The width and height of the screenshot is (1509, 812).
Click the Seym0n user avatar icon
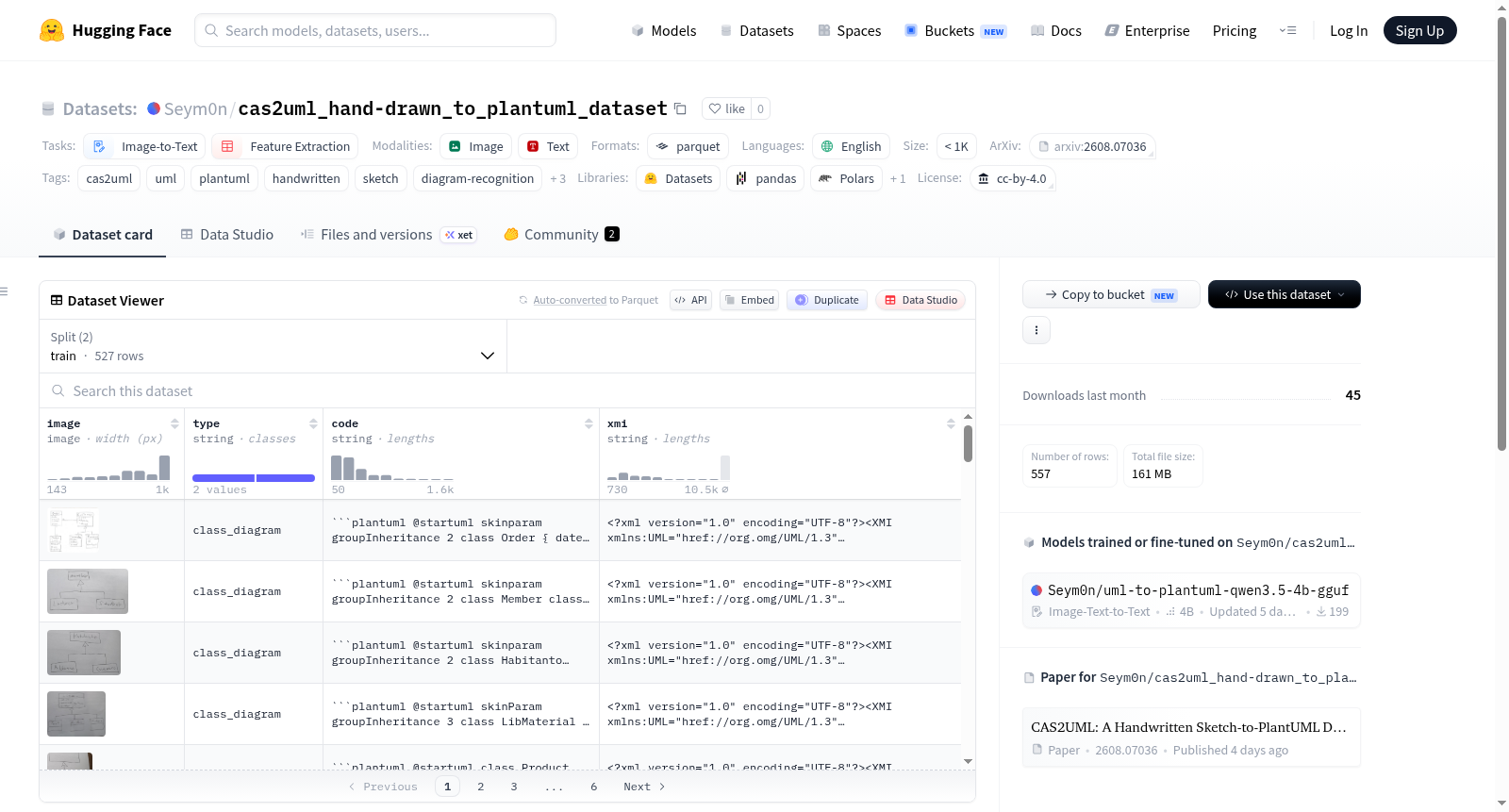coord(154,108)
